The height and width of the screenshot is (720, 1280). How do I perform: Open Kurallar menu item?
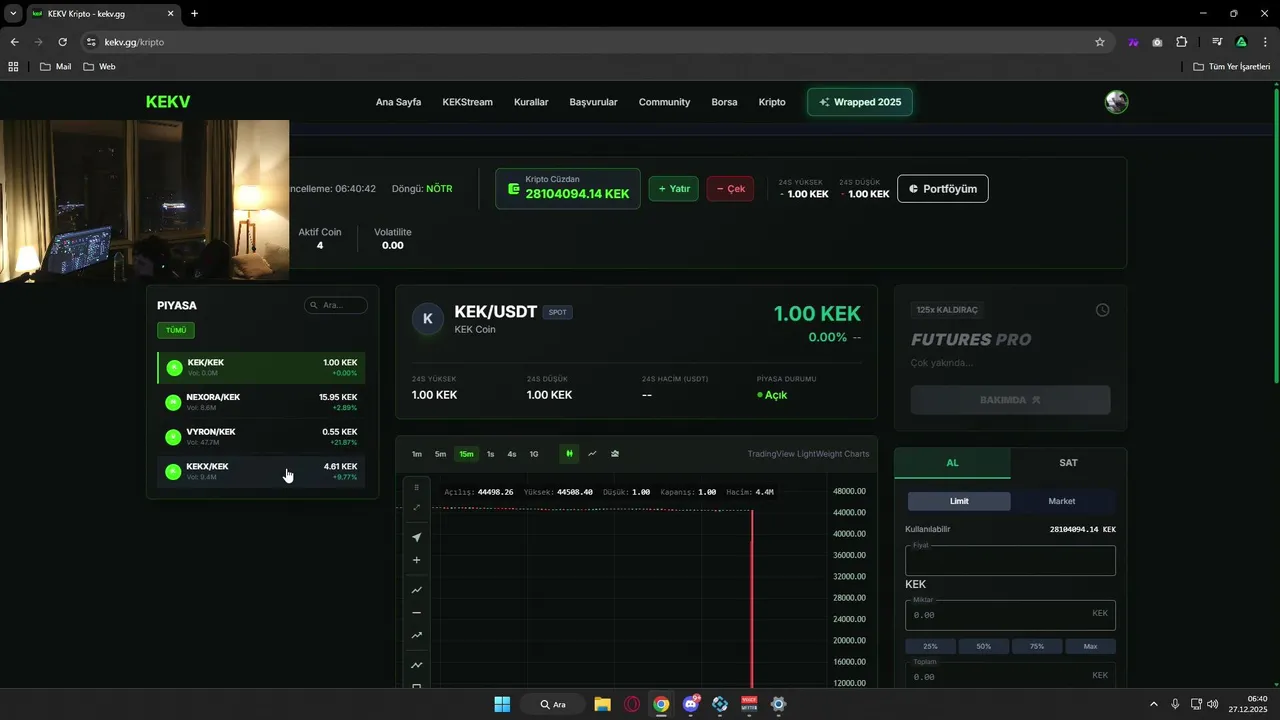point(531,102)
